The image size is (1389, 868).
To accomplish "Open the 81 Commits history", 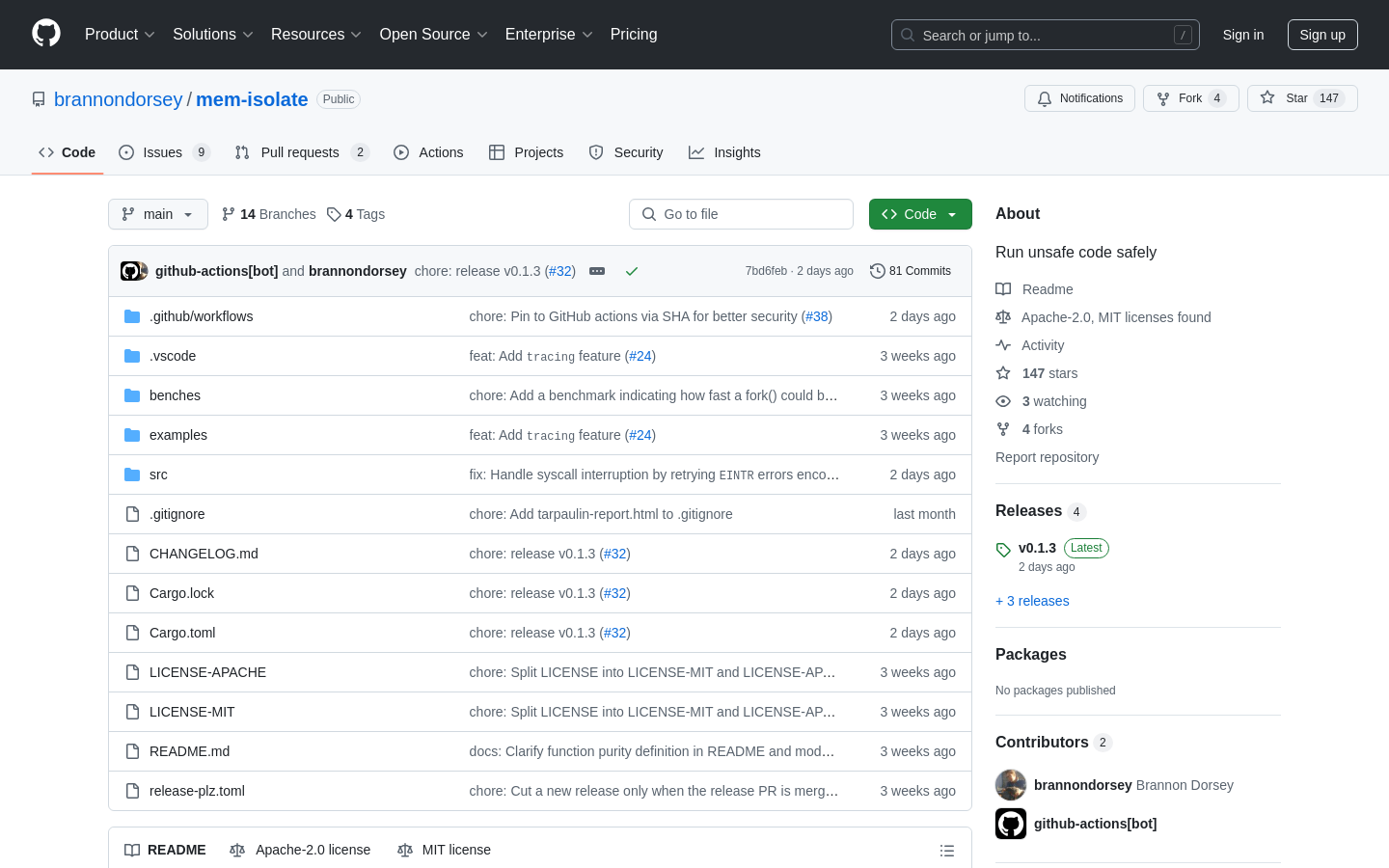I will 911,271.
